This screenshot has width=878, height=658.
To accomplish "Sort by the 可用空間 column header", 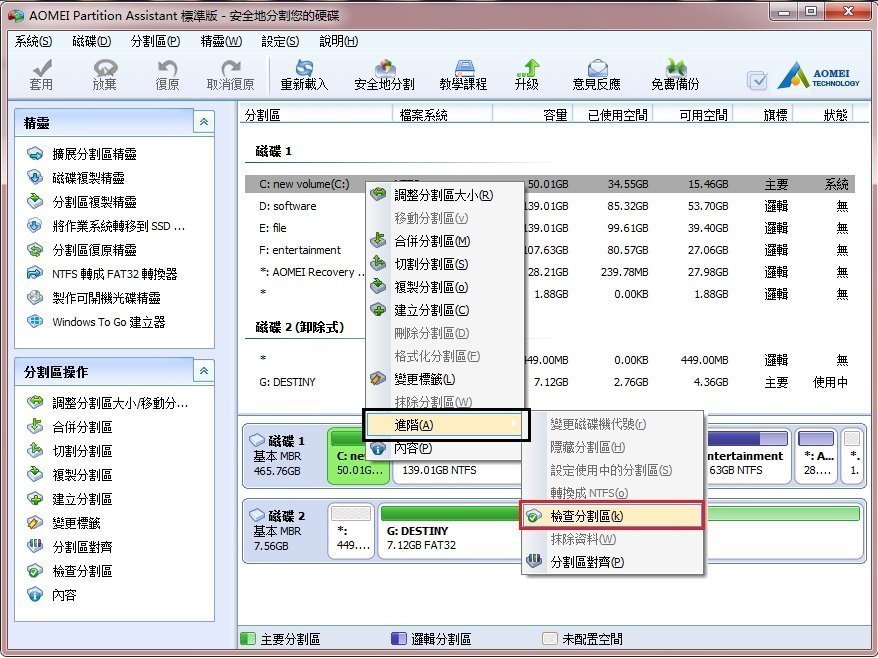I will 694,115.
